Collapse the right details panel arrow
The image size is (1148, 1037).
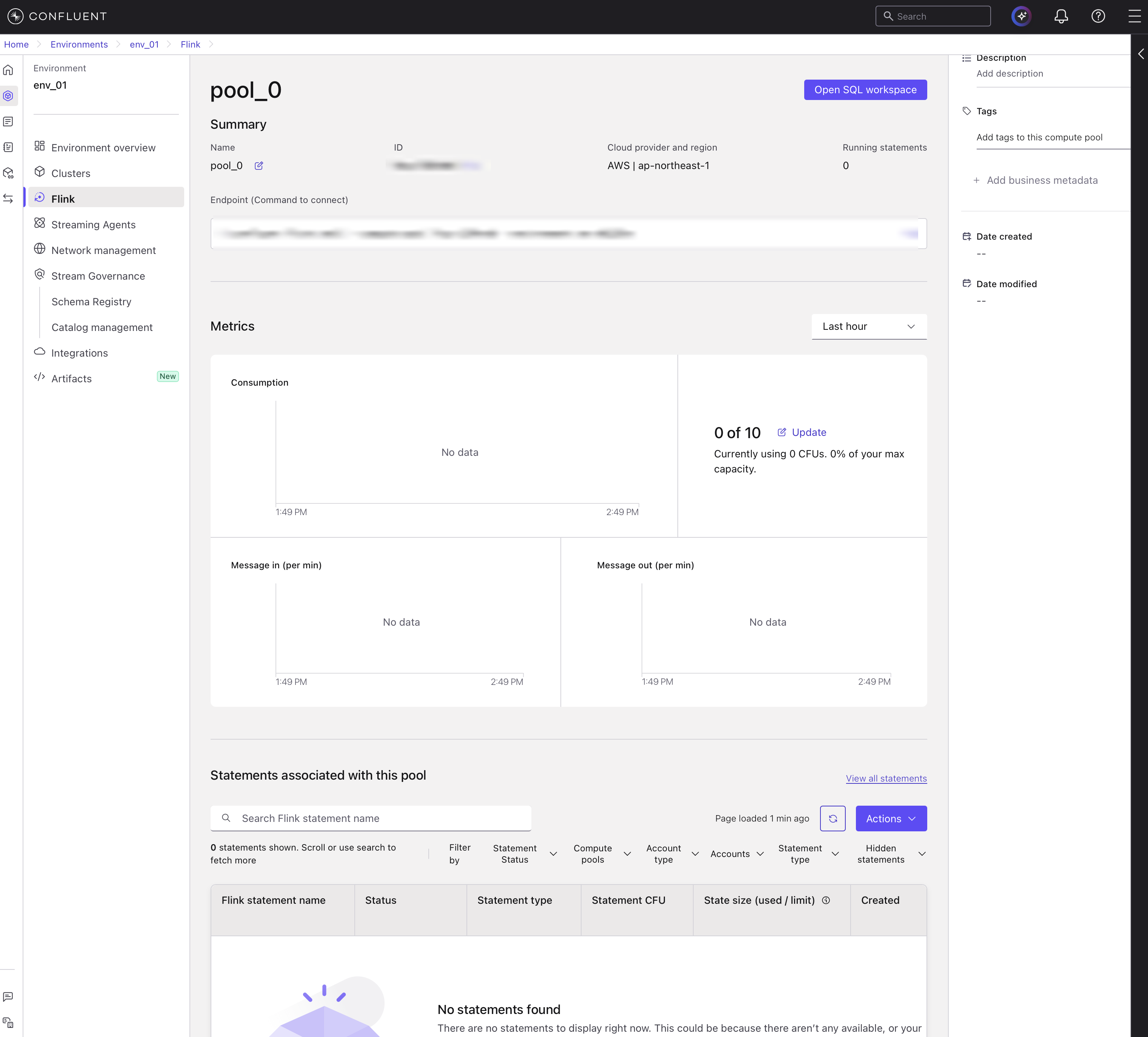pos(1140,54)
